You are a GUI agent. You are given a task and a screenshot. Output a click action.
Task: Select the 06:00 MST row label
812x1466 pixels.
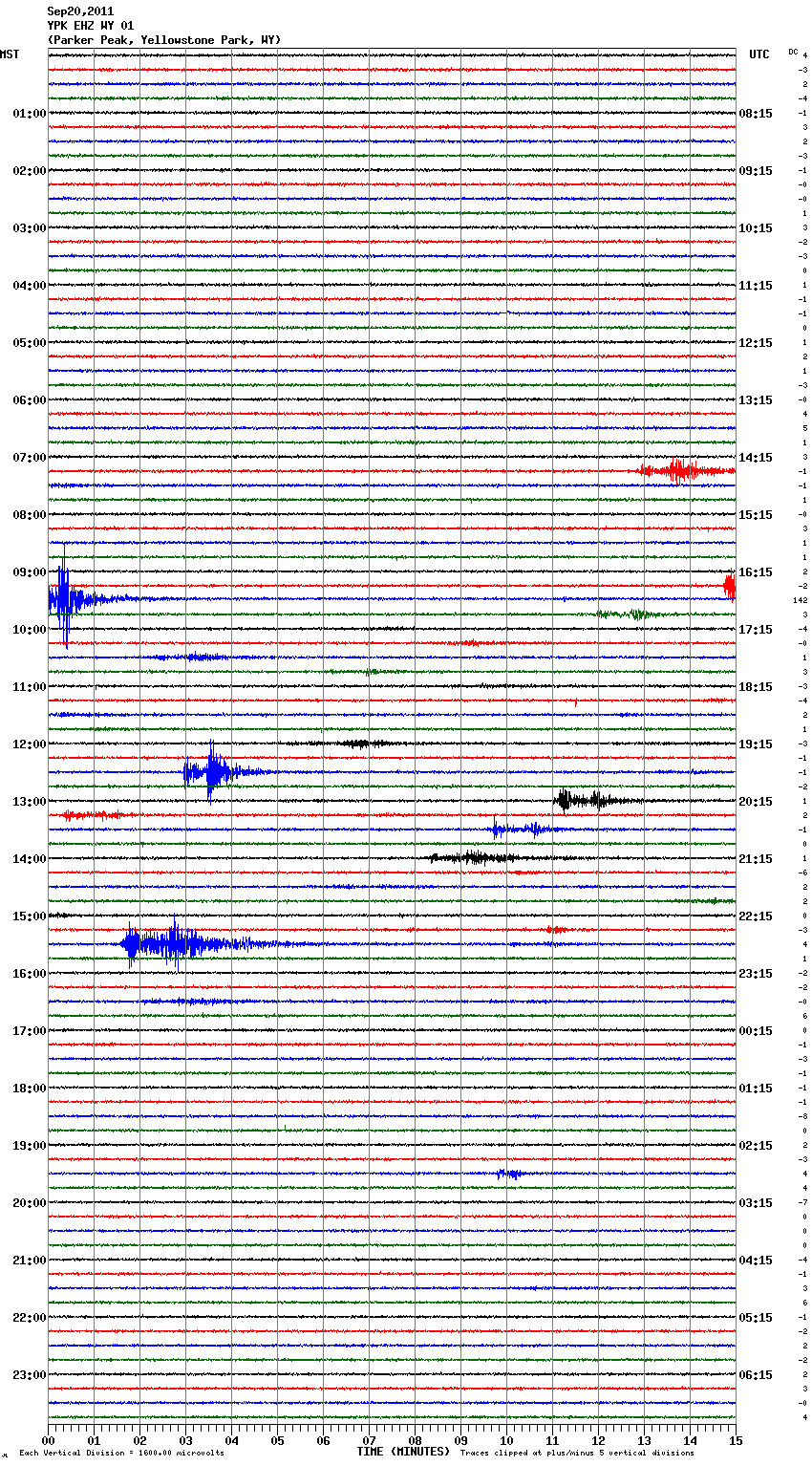click(x=30, y=400)
